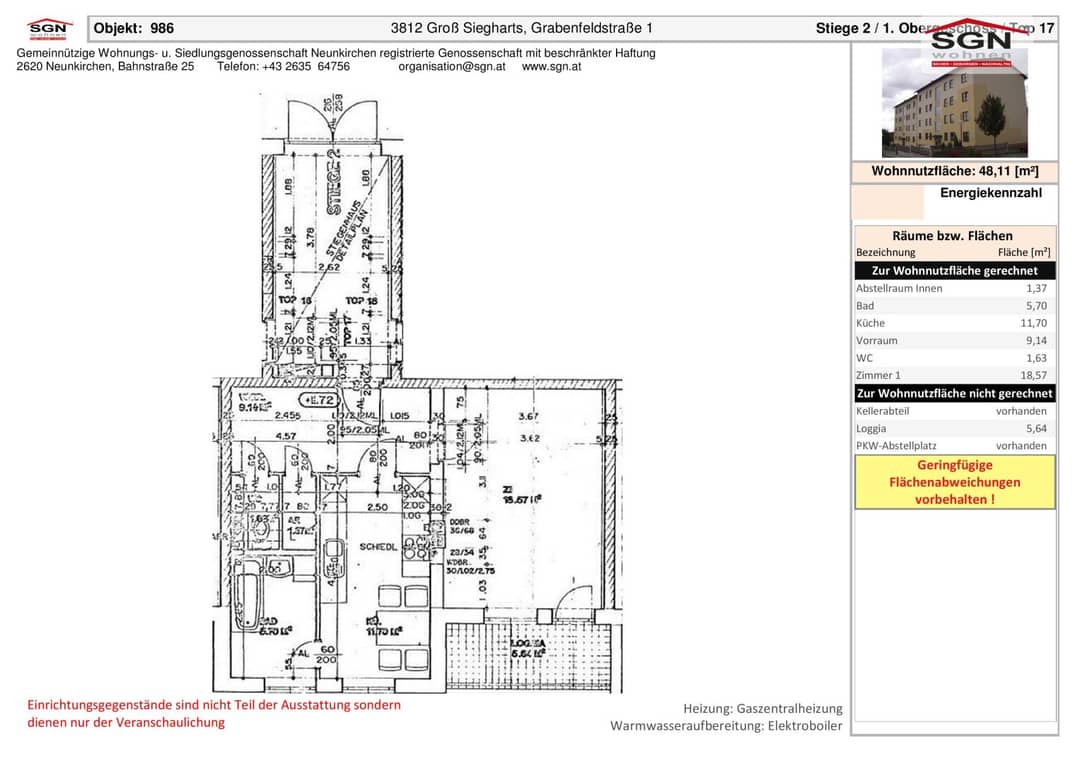Click the 'Zimmer 1' table row label
The width and height of the screenshot is (1080, 763).
click(878, 375)
